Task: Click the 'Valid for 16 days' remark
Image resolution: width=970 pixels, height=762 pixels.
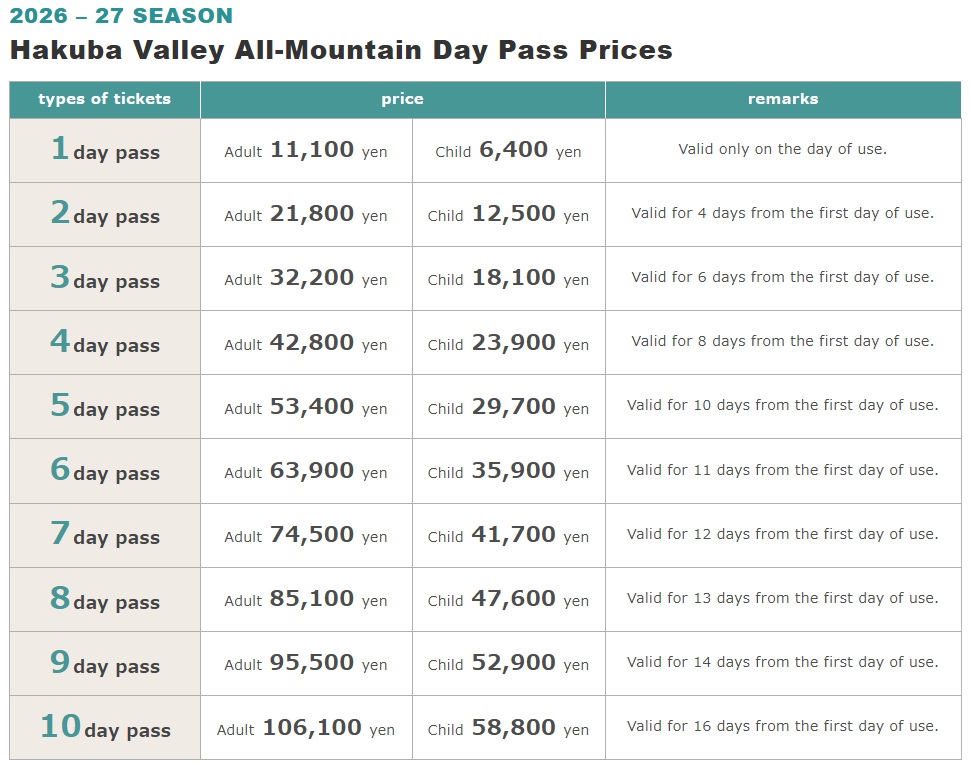Action: pyautogui.click(x=783, y=726)
